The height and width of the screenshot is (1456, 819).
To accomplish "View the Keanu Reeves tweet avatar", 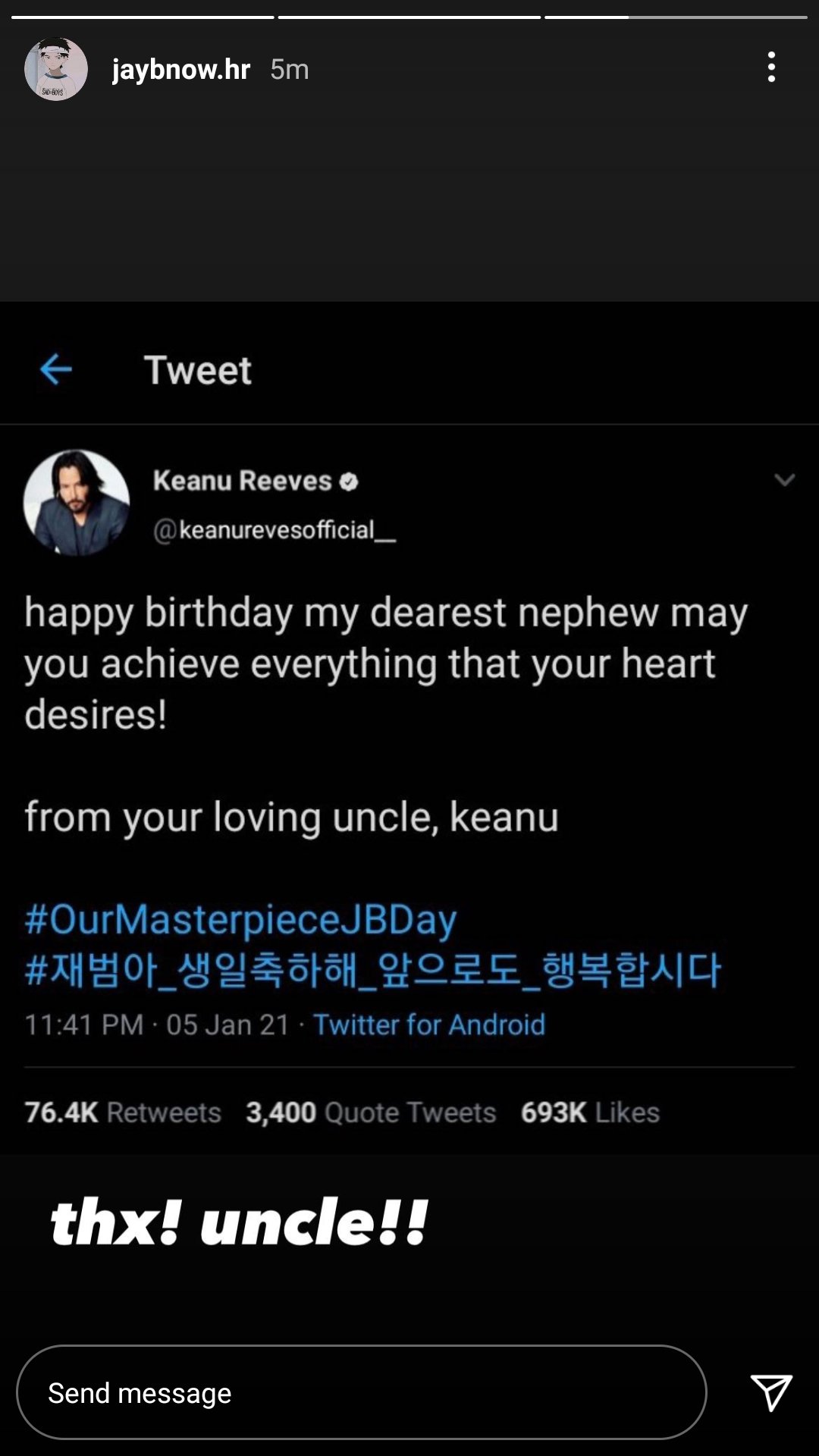I will tap(77, 502).
